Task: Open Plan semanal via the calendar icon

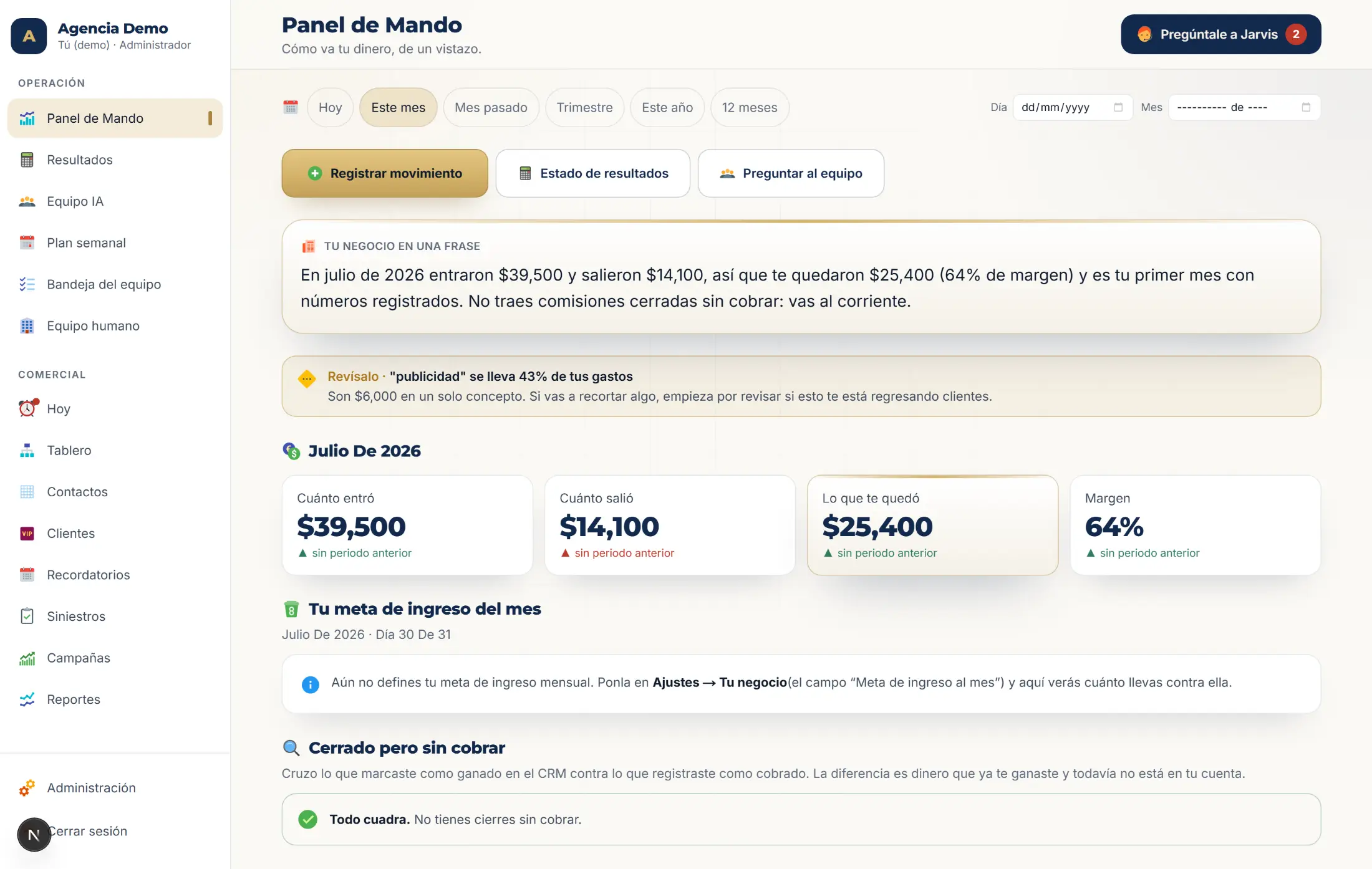Action: point(27,243)
